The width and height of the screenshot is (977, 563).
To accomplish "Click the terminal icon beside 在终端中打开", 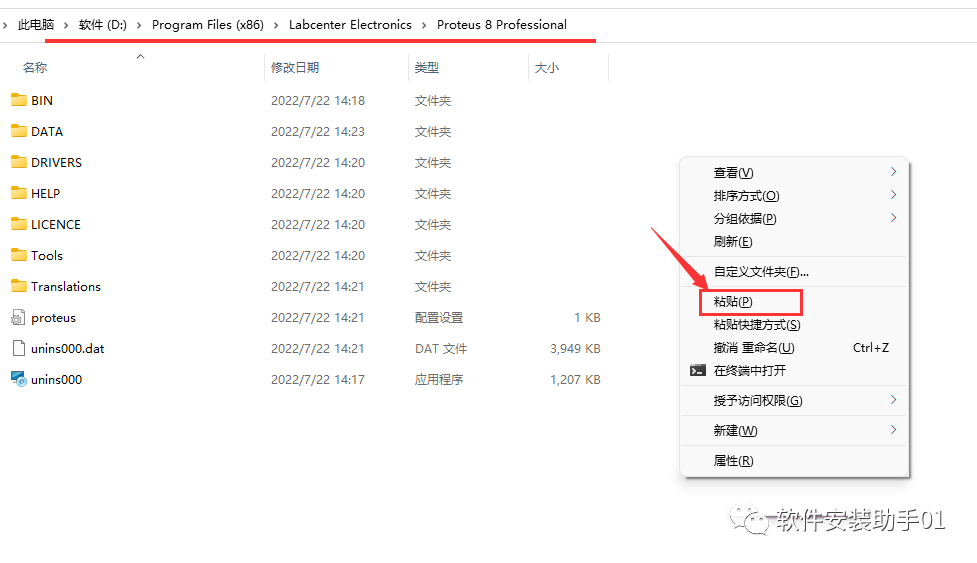I will (x=698, y=371).
